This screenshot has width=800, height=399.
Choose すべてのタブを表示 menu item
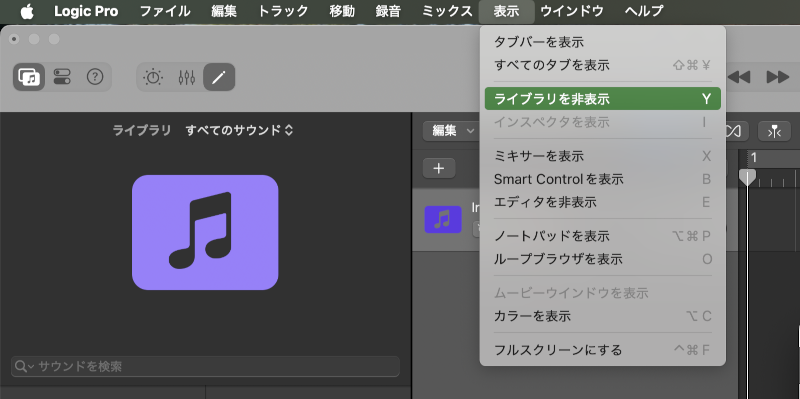(x=603, y=65)
